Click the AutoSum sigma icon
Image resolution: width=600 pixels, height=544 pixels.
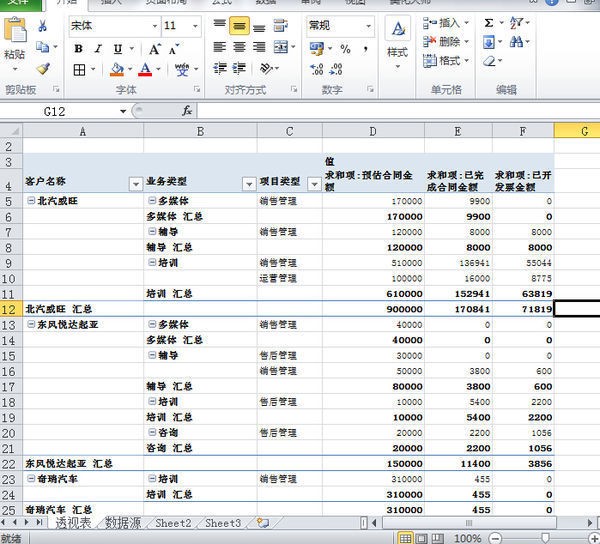pos(488,23)
